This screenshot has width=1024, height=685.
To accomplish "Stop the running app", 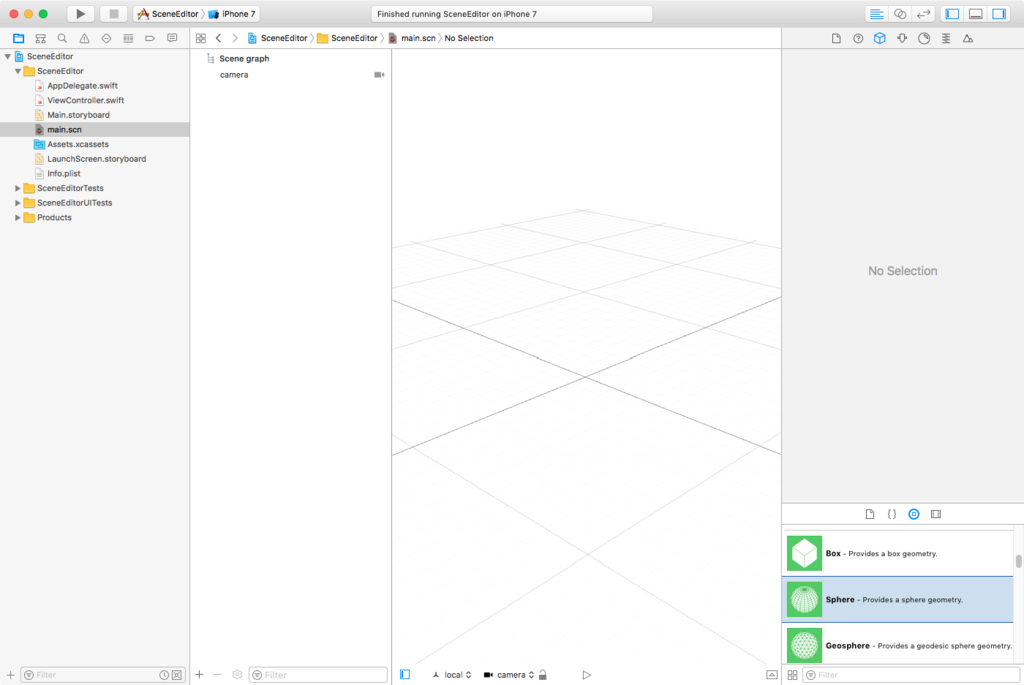I will click(x=114, y=14).
